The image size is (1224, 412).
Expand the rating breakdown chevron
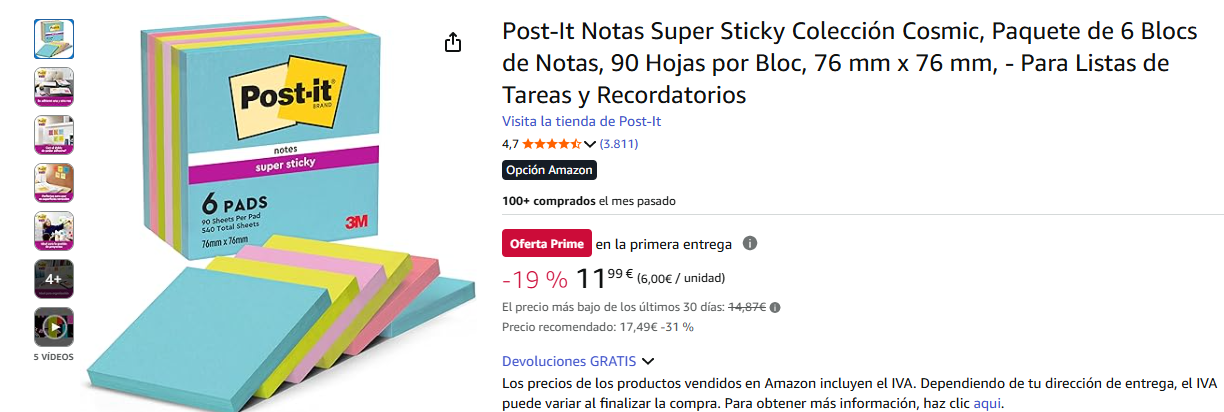pyautogui.click(x=590, y=144)
